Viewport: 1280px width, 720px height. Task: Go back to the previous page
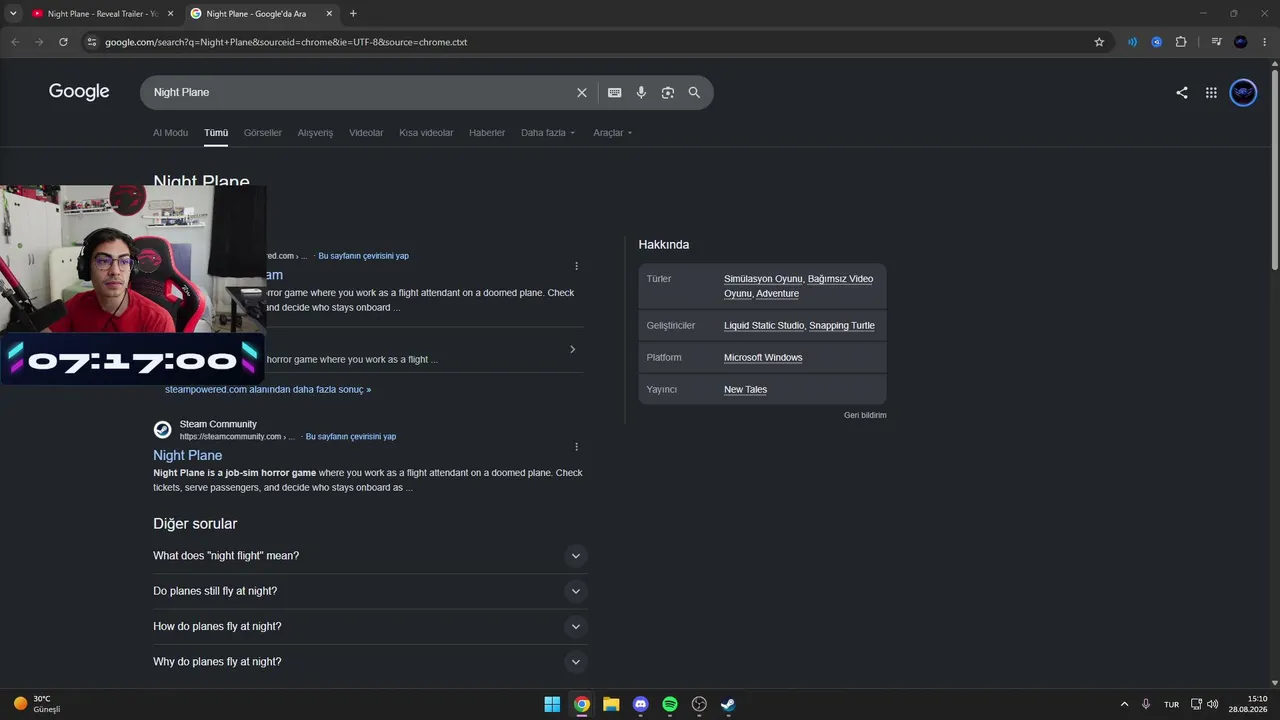pos(15,42)
